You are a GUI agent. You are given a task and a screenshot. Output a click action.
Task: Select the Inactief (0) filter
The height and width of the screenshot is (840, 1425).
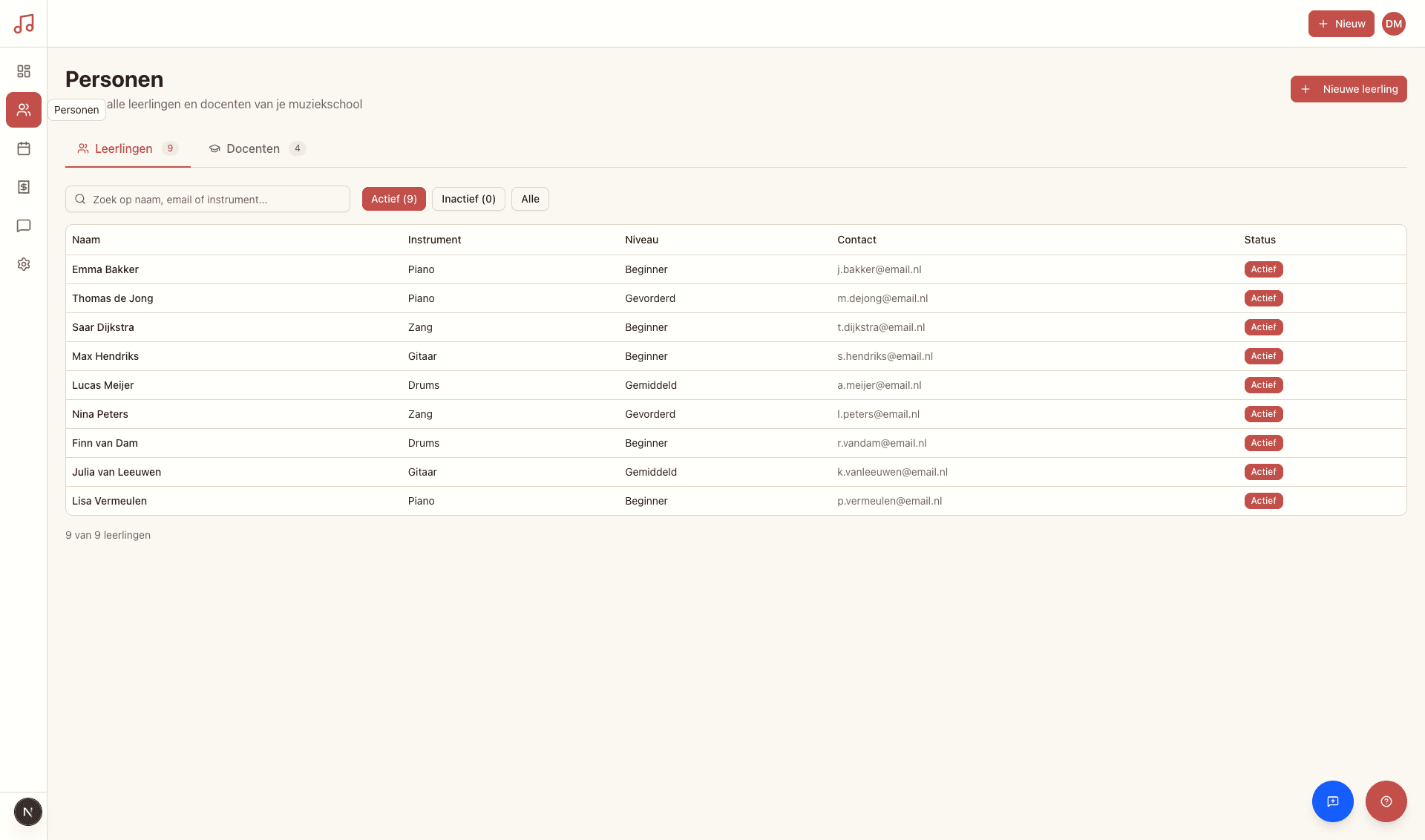coord(468,199)
